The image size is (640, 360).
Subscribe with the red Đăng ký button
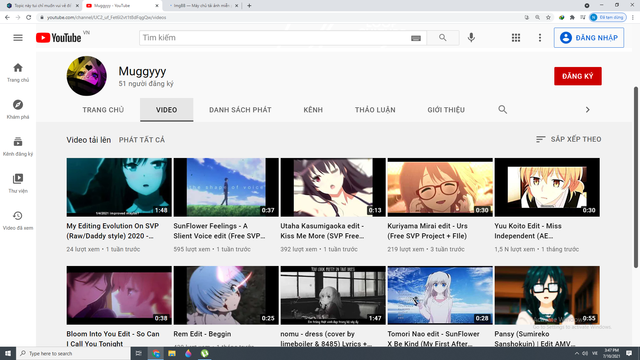(x=578, y=76)
